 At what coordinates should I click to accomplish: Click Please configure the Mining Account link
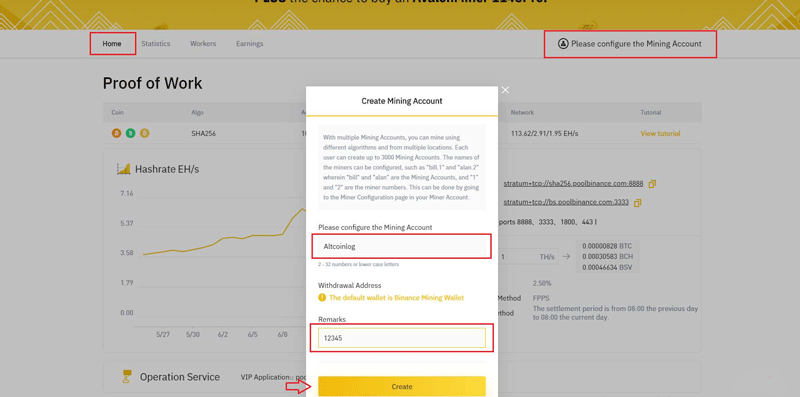point(636,44)
